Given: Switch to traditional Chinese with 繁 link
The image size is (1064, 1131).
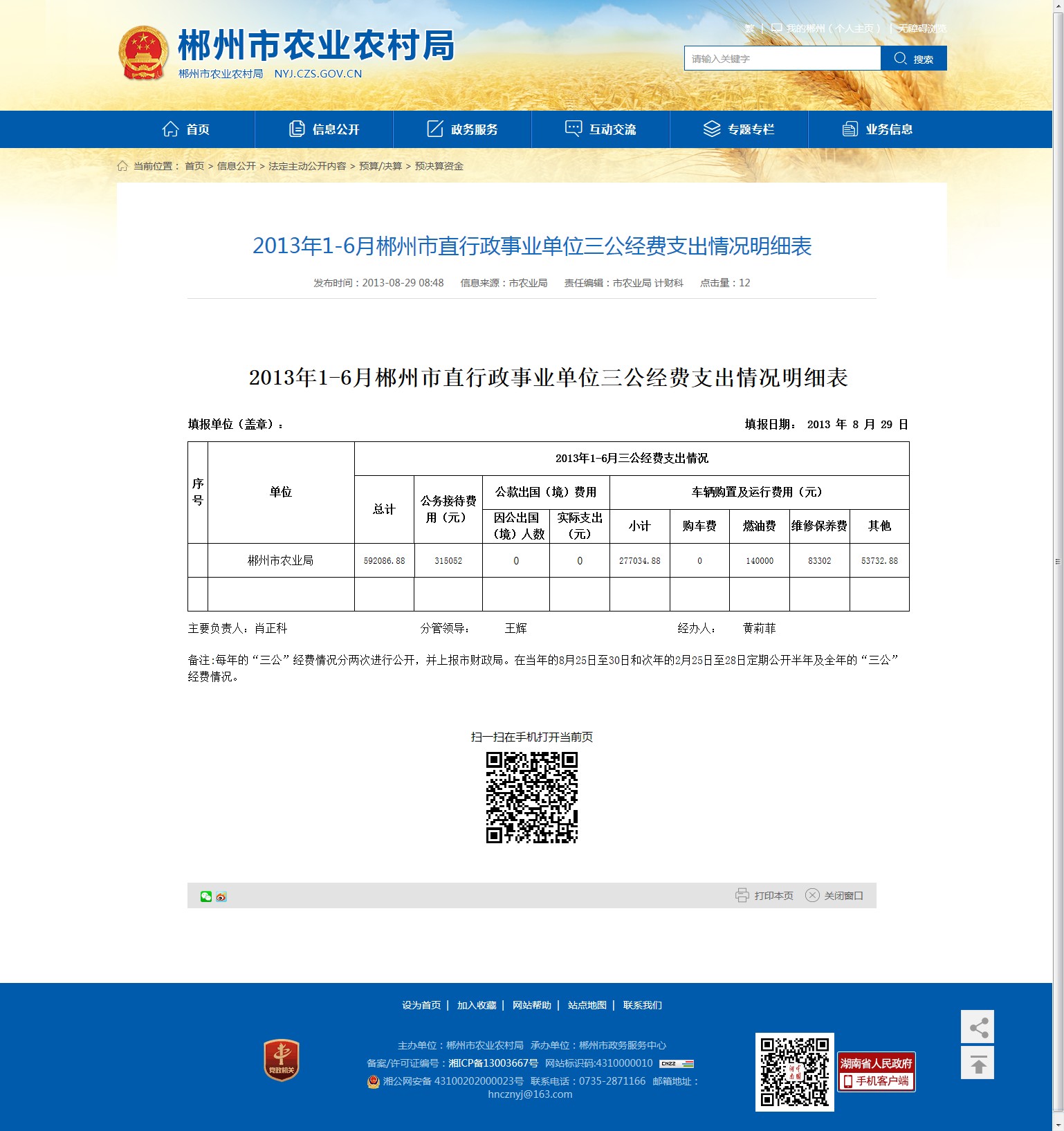Looking at the screenshot, I should point(749,28).
